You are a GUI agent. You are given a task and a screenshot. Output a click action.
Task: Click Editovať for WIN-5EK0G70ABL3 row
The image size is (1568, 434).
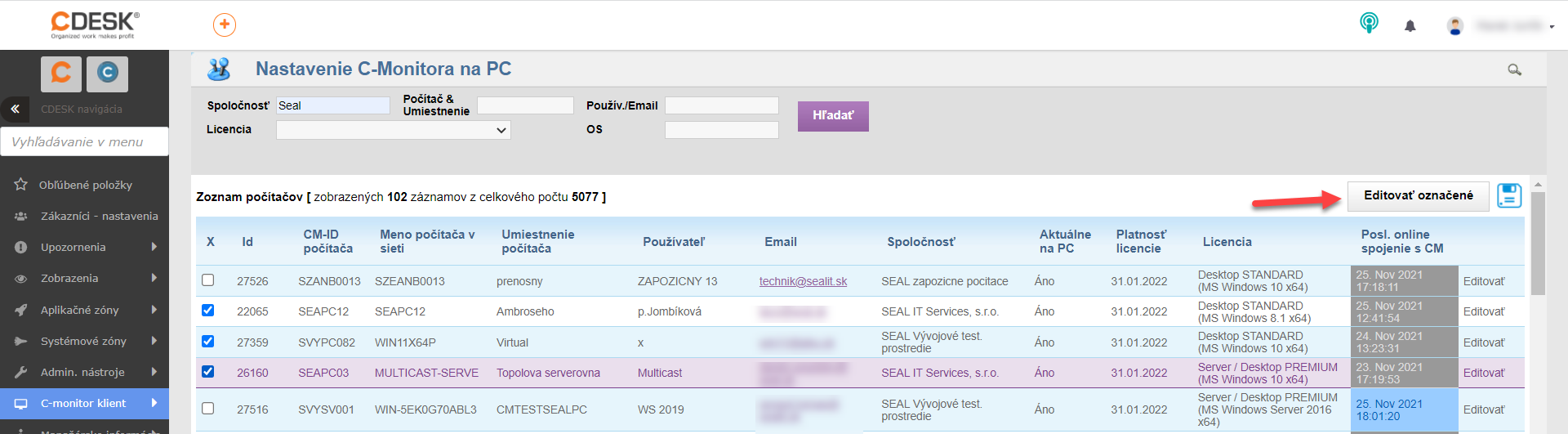[x=1484, y=409]
